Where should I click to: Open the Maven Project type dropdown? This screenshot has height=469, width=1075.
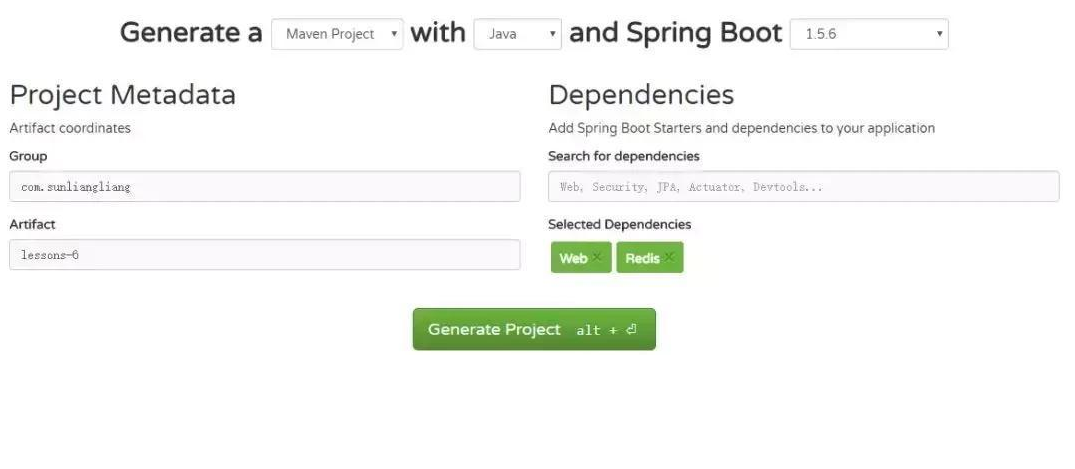click(x=337, y=34)
